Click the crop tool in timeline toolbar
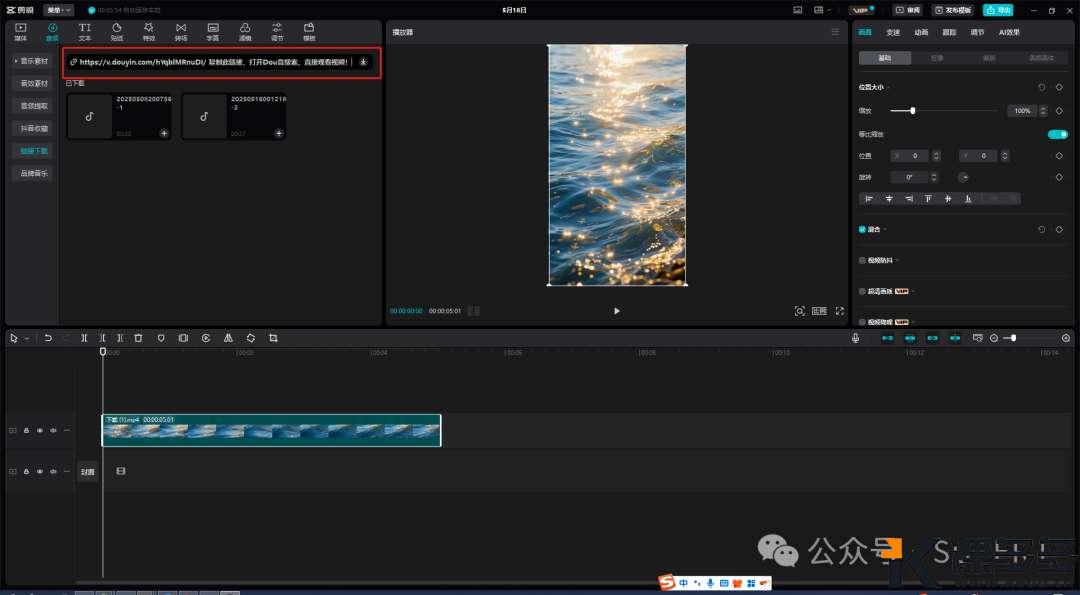This screenshot has height=595, width=1080. click(273, 338)
